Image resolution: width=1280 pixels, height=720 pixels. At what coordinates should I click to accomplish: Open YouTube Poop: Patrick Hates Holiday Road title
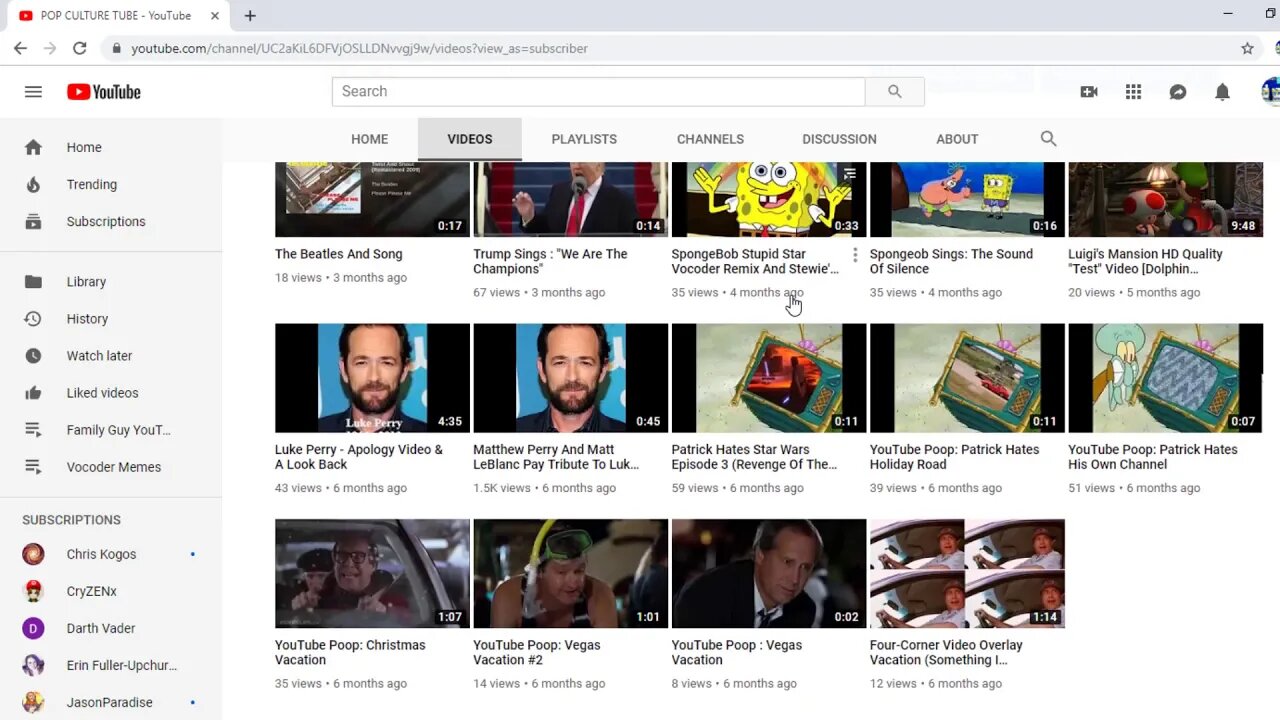954,457
